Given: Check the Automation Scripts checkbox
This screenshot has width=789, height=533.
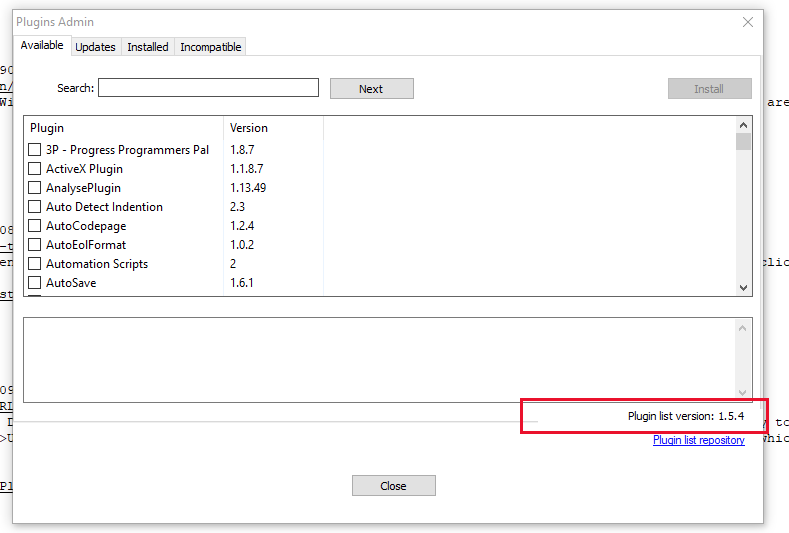Looking at the screenshot, I should tap(34, 264).
